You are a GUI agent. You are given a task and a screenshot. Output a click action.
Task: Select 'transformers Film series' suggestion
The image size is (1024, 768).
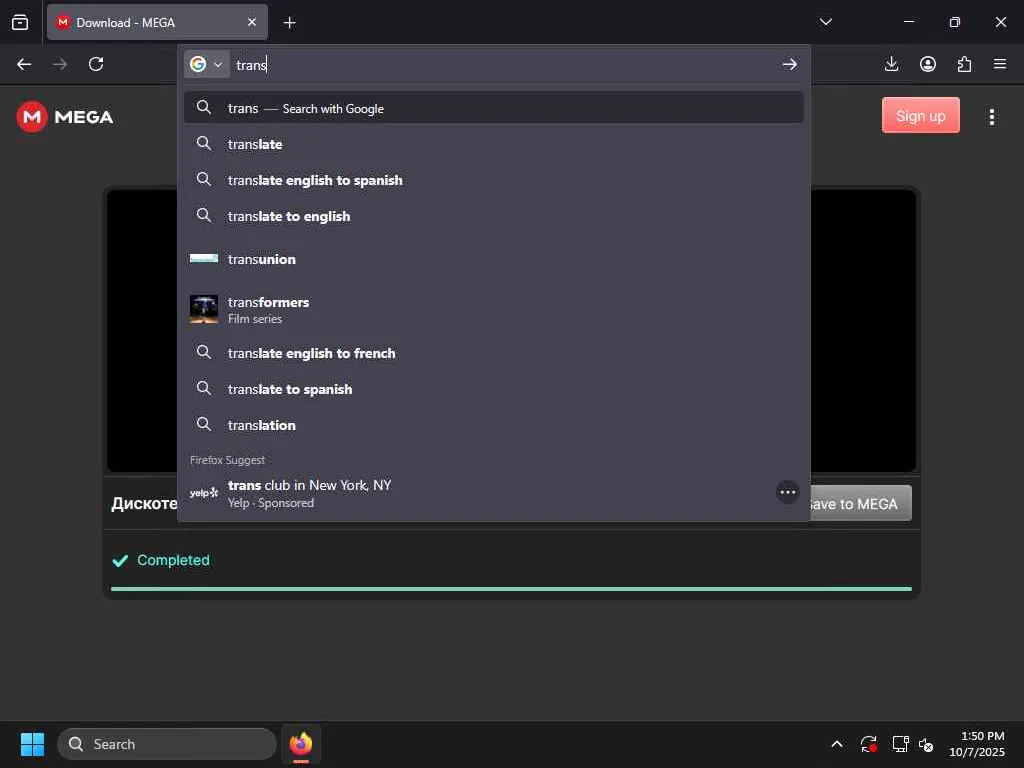[x=494, y=310]
